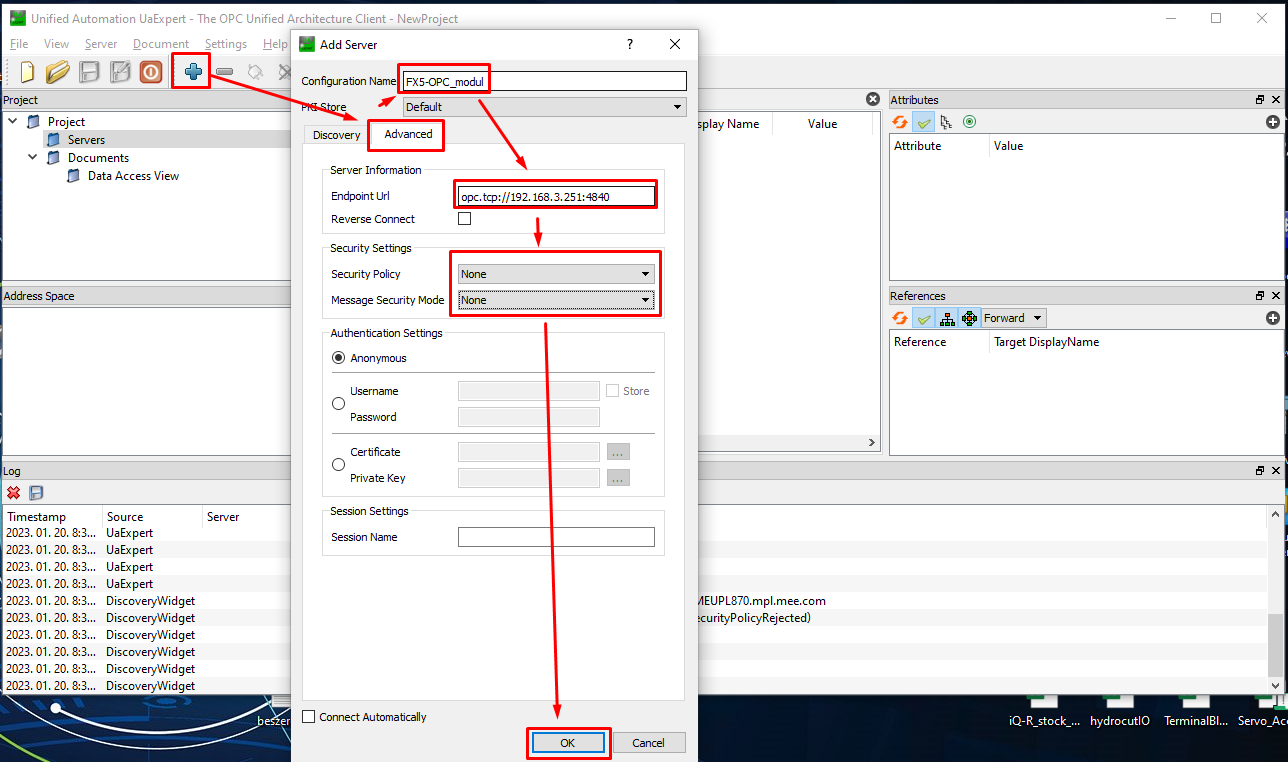This screenshot has width=1288, height=762.
Task: Open the Server menu
Action: tap(101, 44)
